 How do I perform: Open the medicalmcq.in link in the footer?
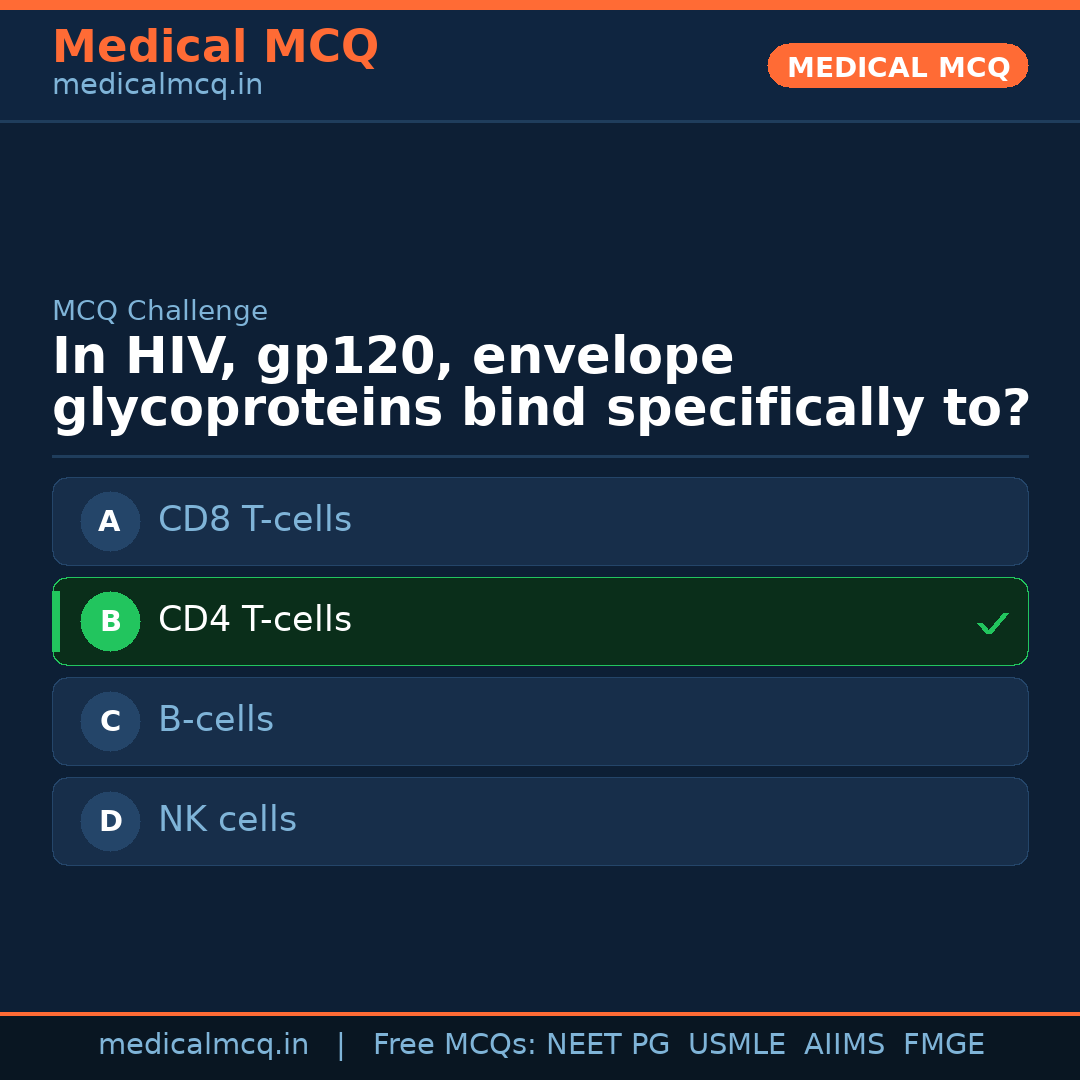click(203, 1045)
